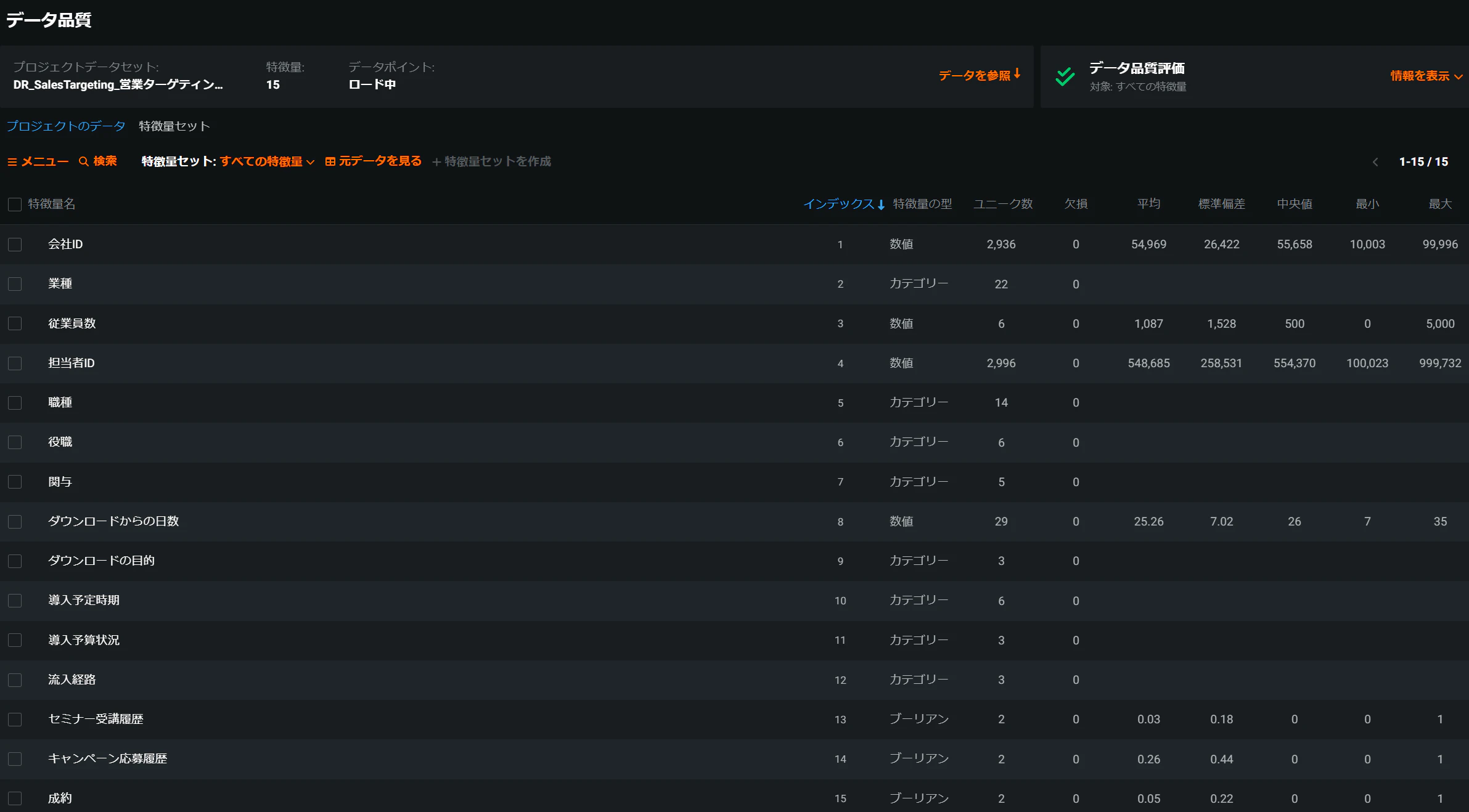Check the 成約 row checkbox

(15, 798)
